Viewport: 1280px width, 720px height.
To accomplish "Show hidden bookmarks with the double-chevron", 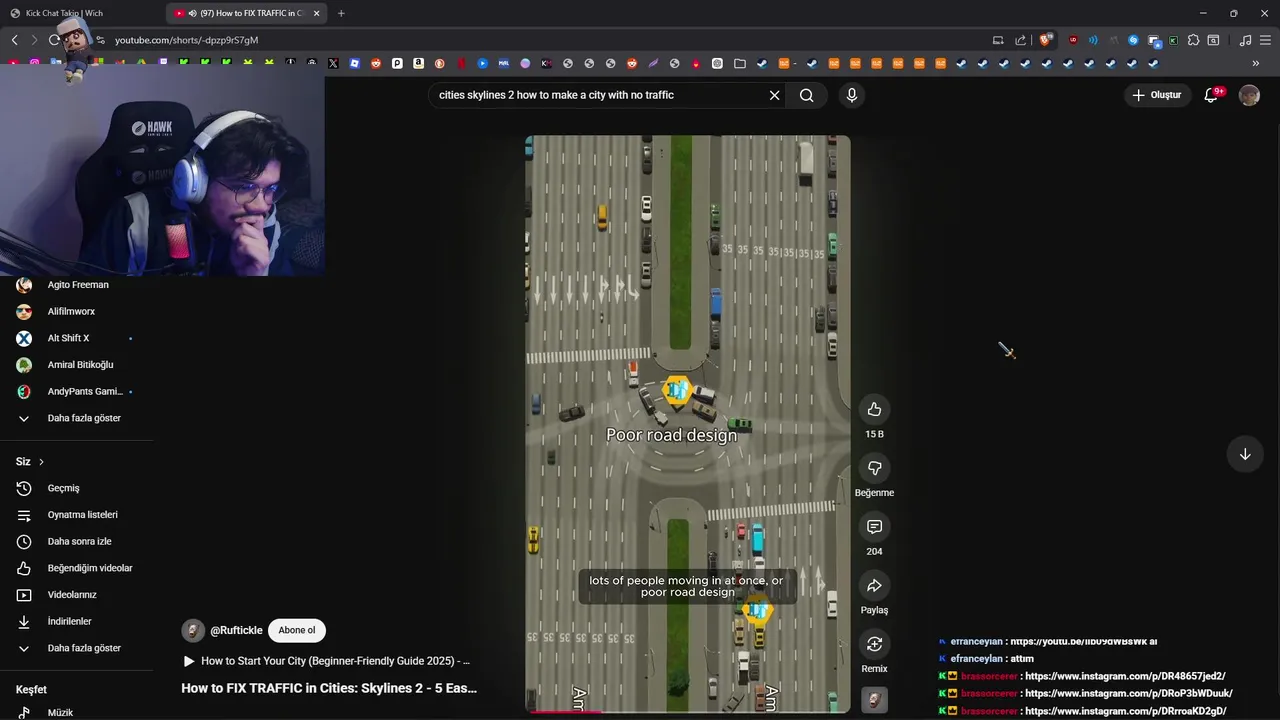I will click(1256, 63).
